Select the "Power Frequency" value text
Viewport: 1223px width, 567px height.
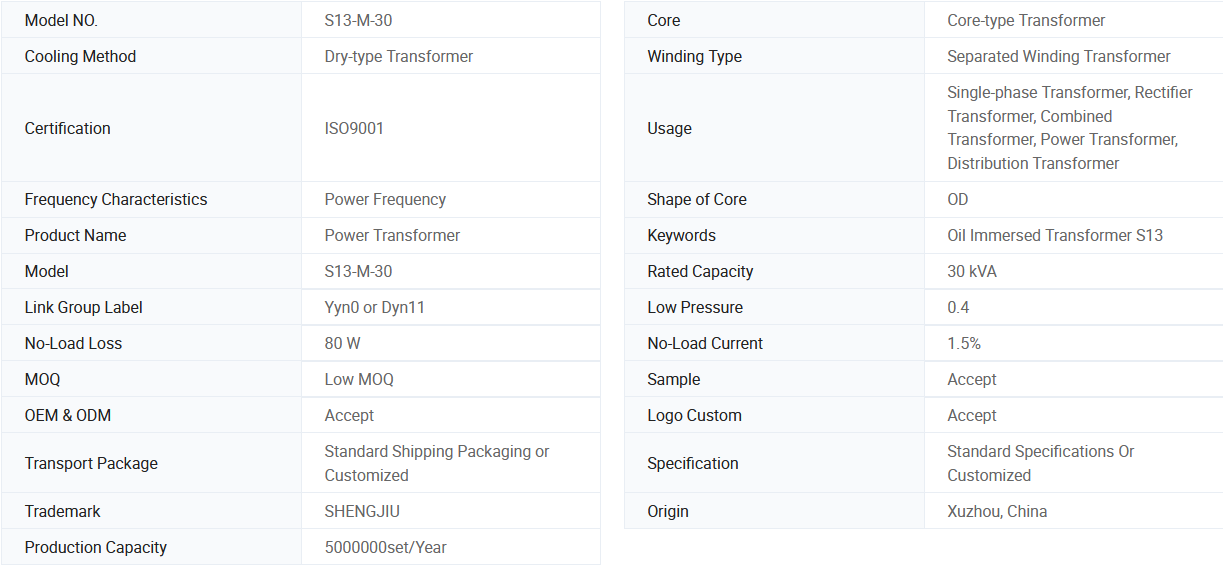pyautogui.click(x=385, y=199)
